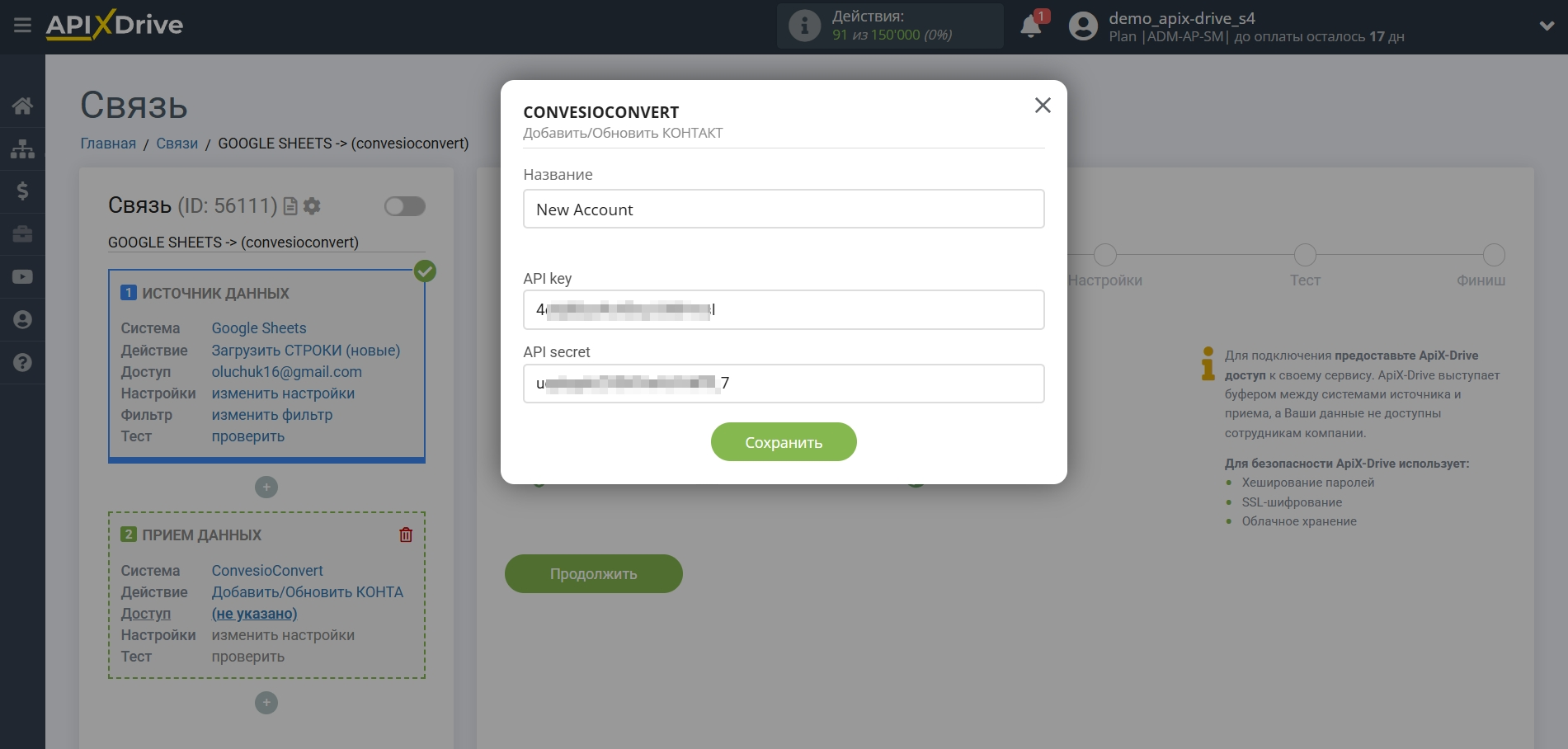
Task: Click the Название name input field
Action: click(x=784, y=210)
